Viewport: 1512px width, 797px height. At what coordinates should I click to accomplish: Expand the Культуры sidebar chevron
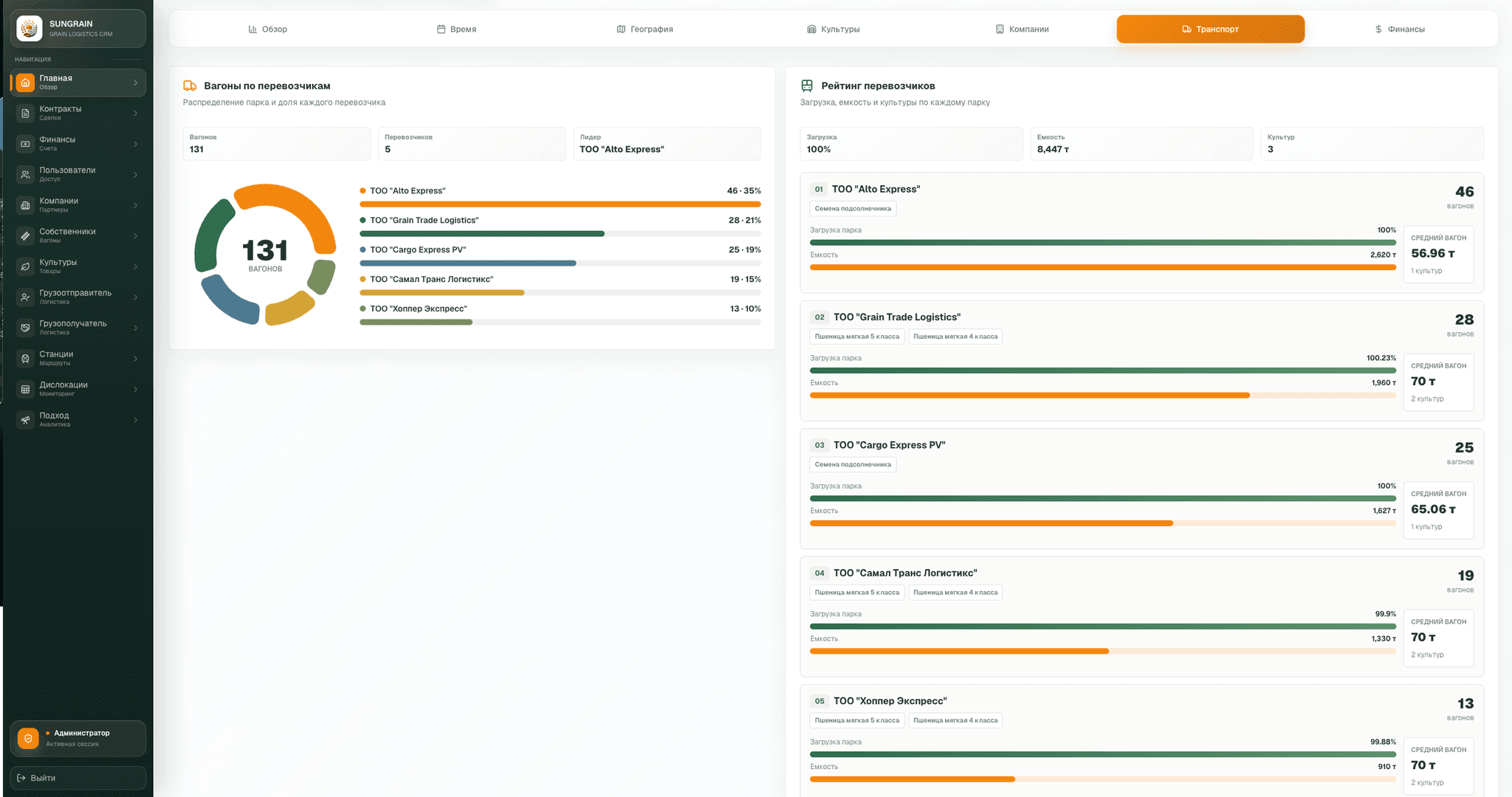[x=135, y=266]
